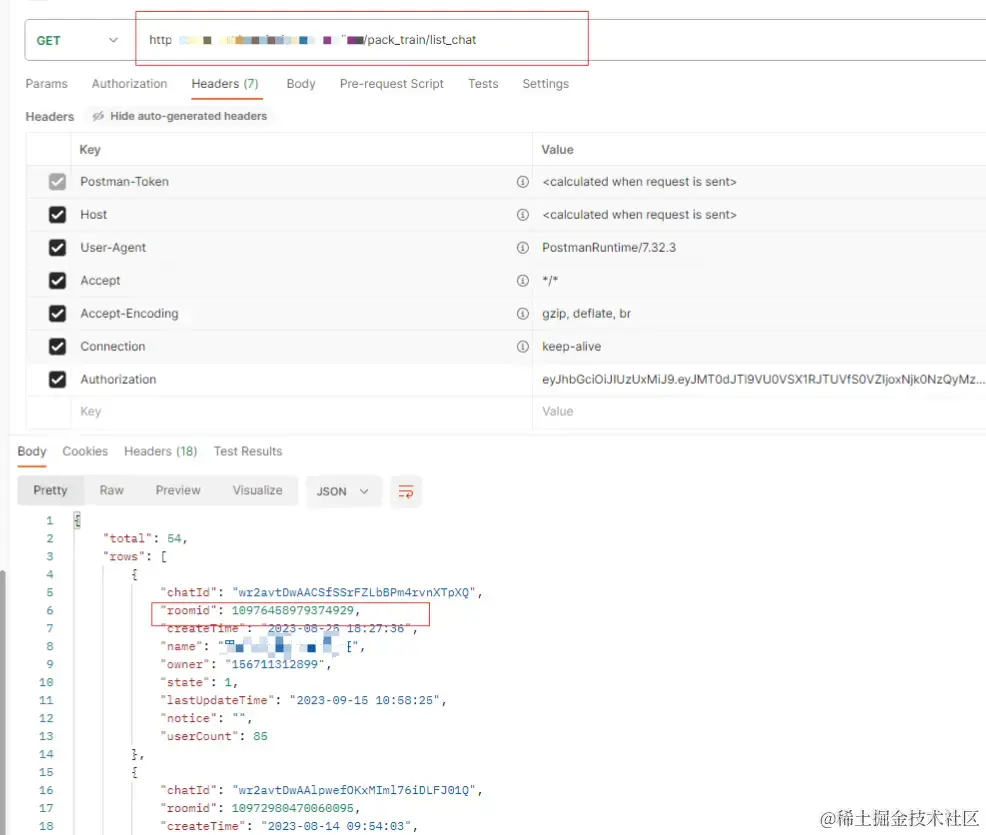This screenshot has height=835, width=986.
Task: Click the PostmanRuntime/7.32.3 value
Action: coord(609,248)
